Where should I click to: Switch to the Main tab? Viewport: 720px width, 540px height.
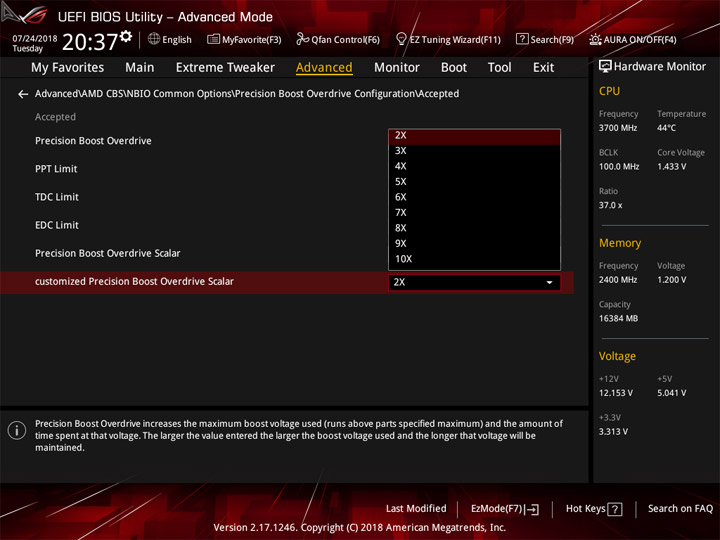[140, 68]
